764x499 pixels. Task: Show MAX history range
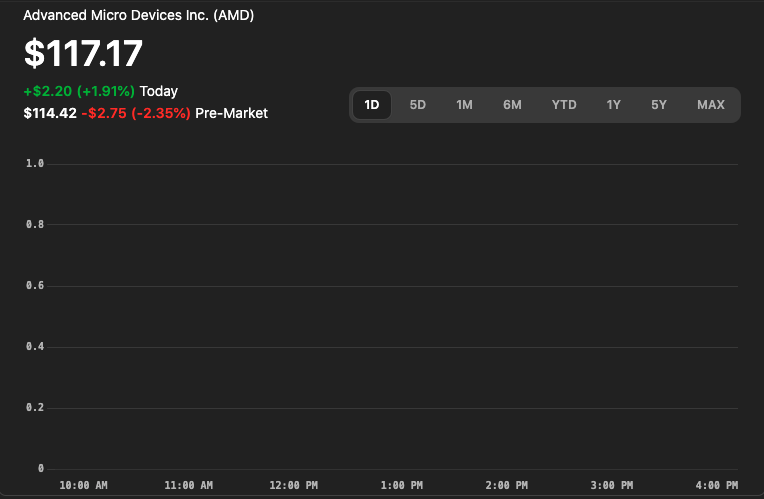pos(711,105)
